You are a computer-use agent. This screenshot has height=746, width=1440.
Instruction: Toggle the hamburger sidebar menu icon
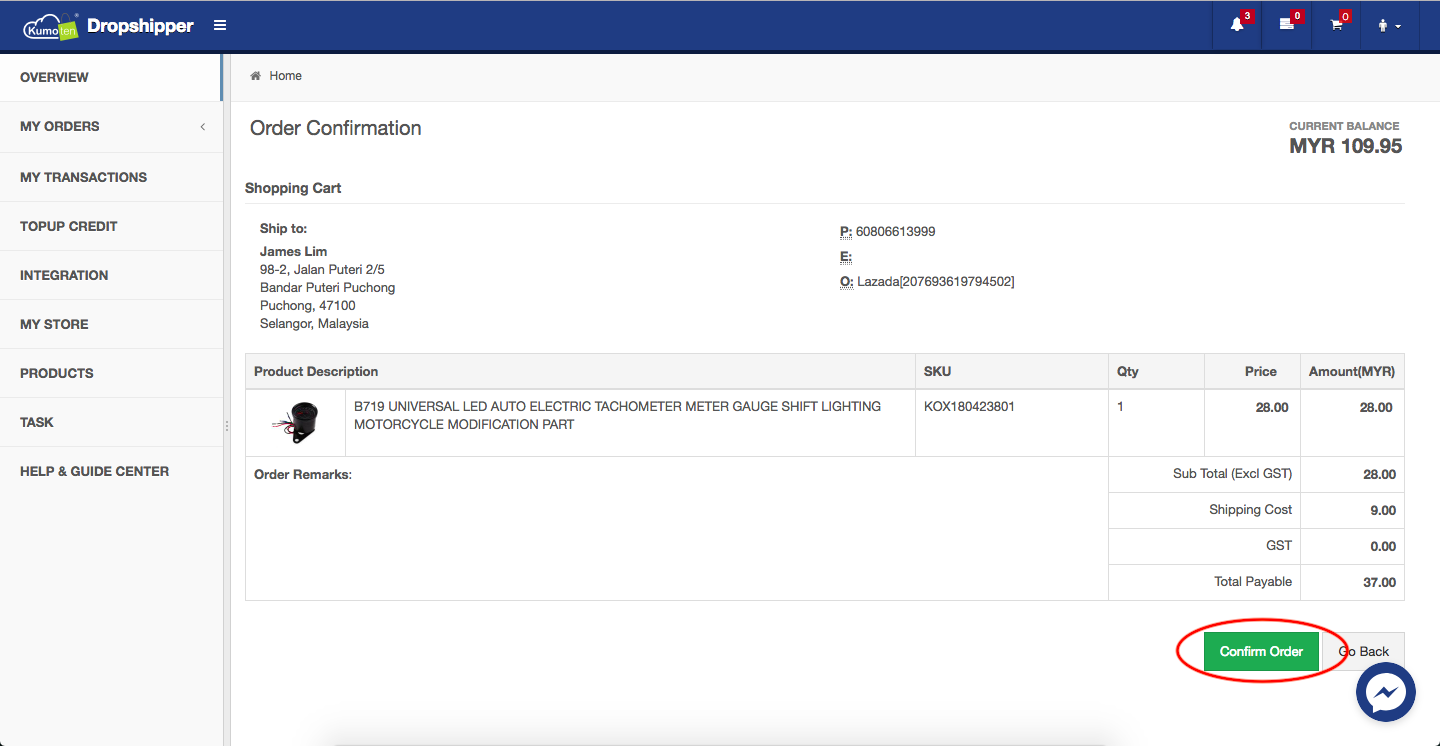tap(220, 25)
